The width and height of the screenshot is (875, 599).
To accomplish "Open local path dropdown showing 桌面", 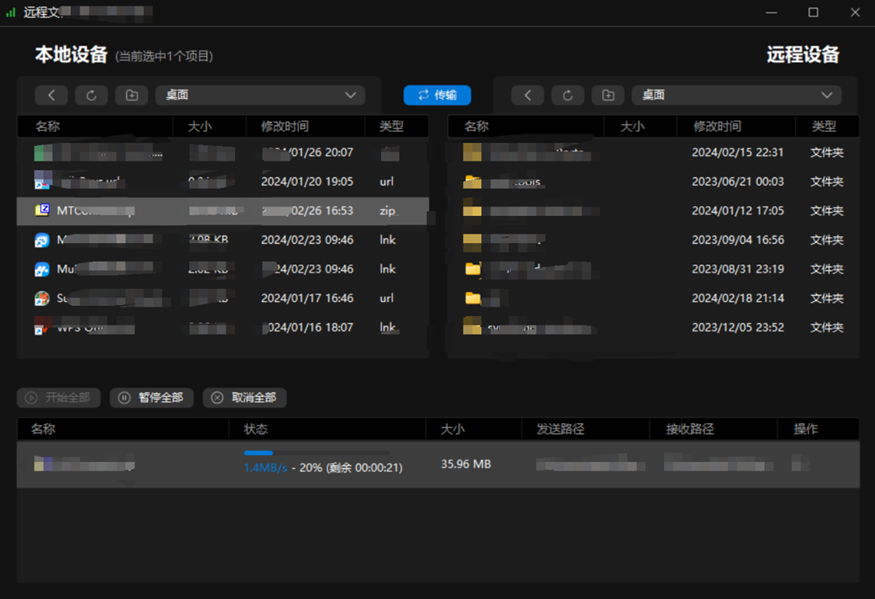I will point(260,95).
